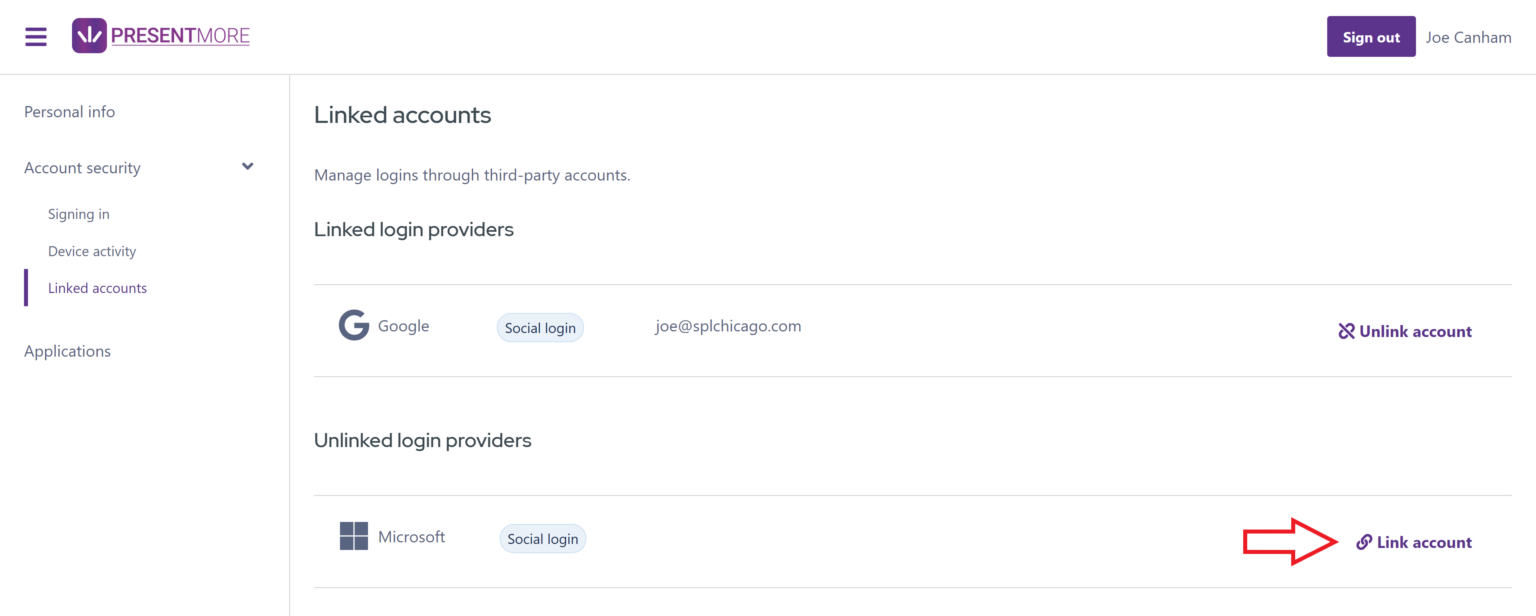Click the joe@splchicago.com email address
Viewport: 1536px width, 616px height.
(x=728, y=326)
